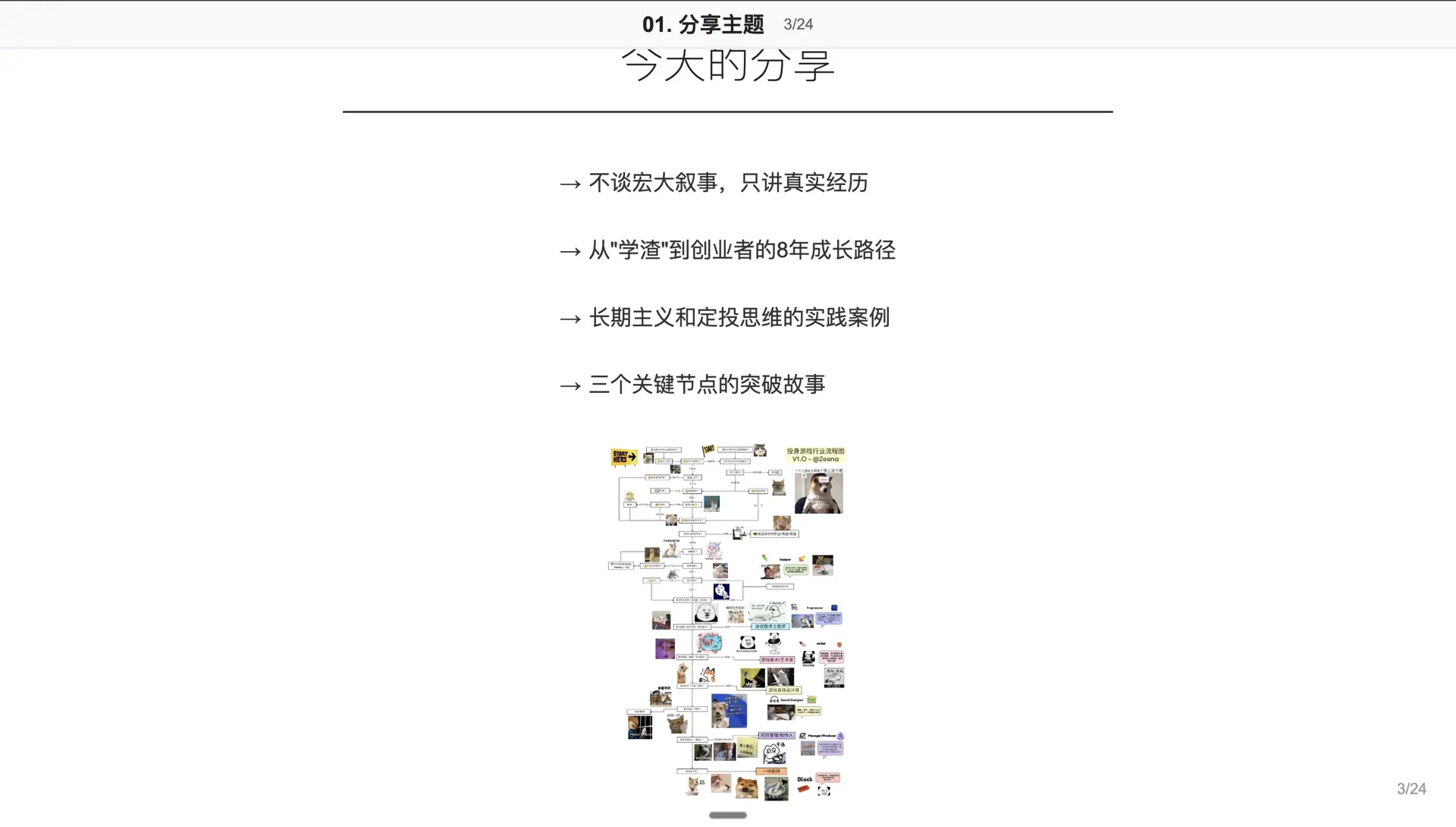Image resolution: width=1456 pixels, height=827 pixels.
Task: Click the Manager/Producer checklist icon
Action: pos(803,735)
